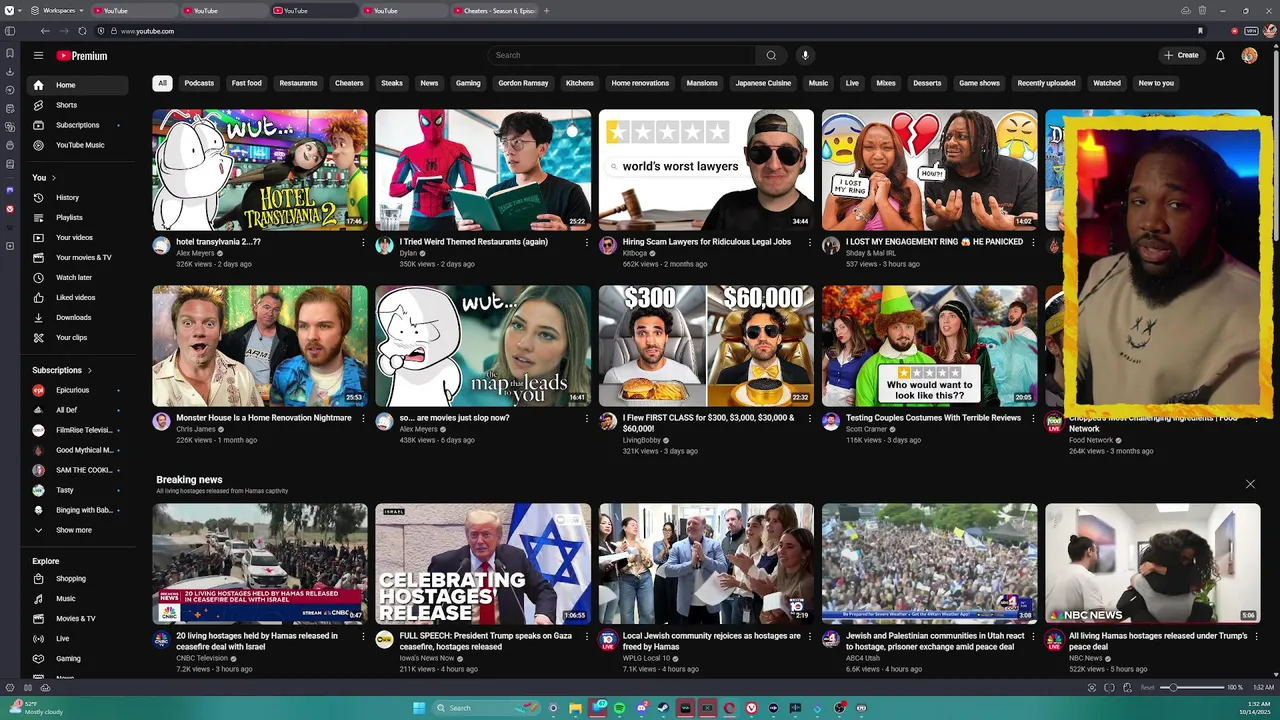Select the Japanese Cuisine filter chip
The width and height of the screenshot is (1280, 720).
tap(763, 83)
